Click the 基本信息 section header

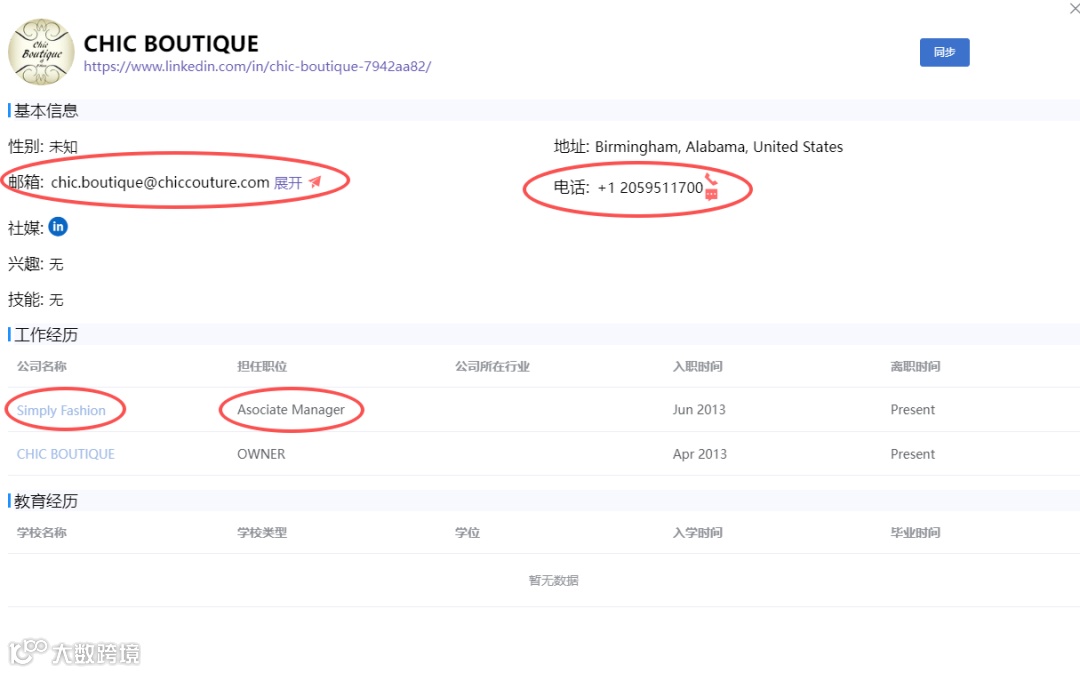click(x=45, y=111)
